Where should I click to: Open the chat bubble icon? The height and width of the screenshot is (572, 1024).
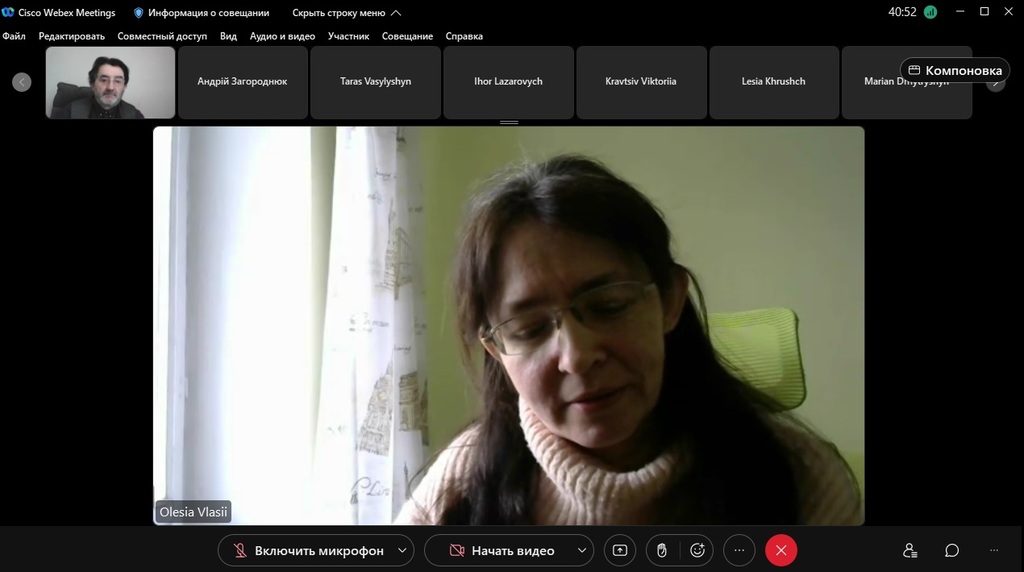pos(952,550)
